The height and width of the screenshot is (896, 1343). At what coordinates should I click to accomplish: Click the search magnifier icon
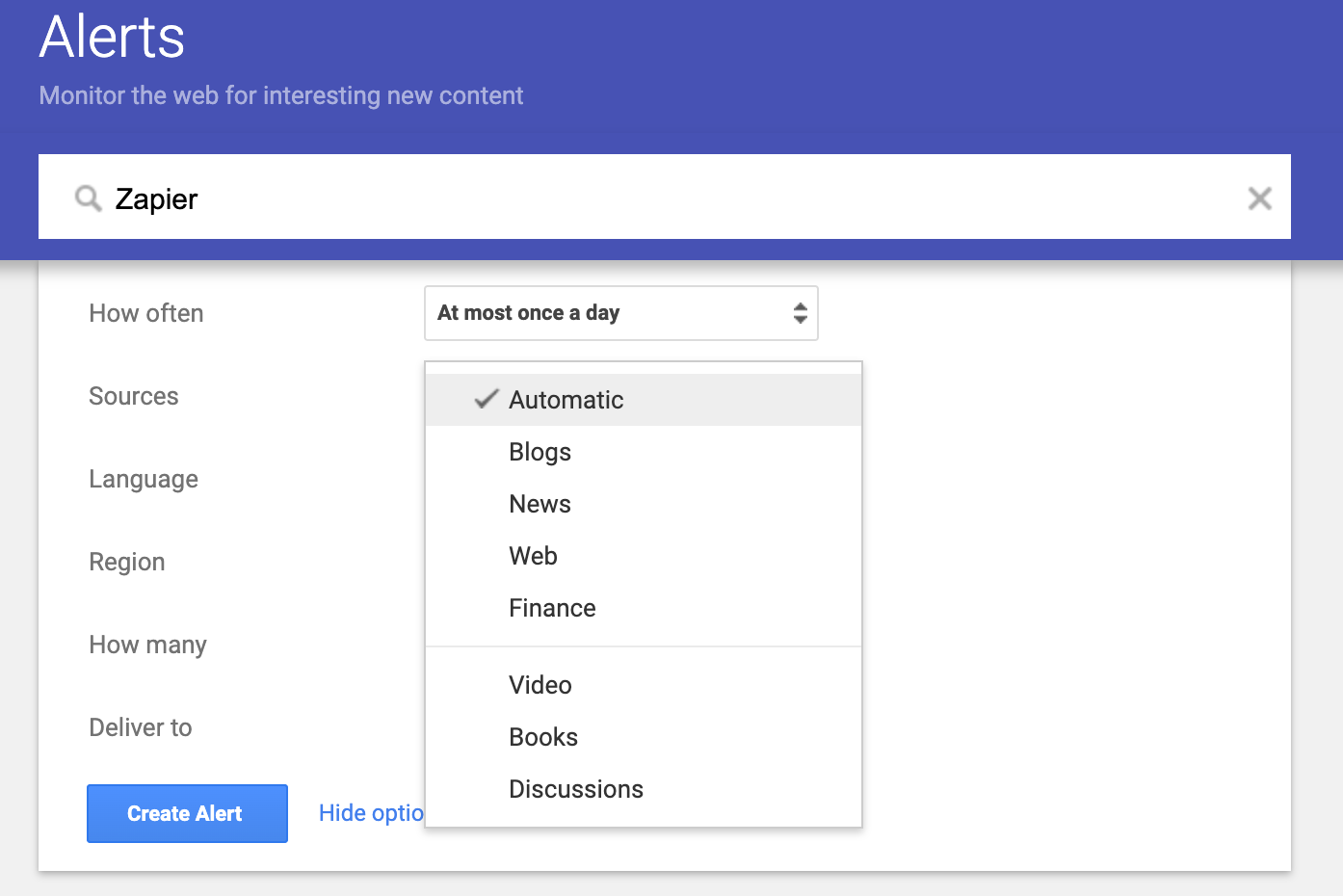pos(89,198)
